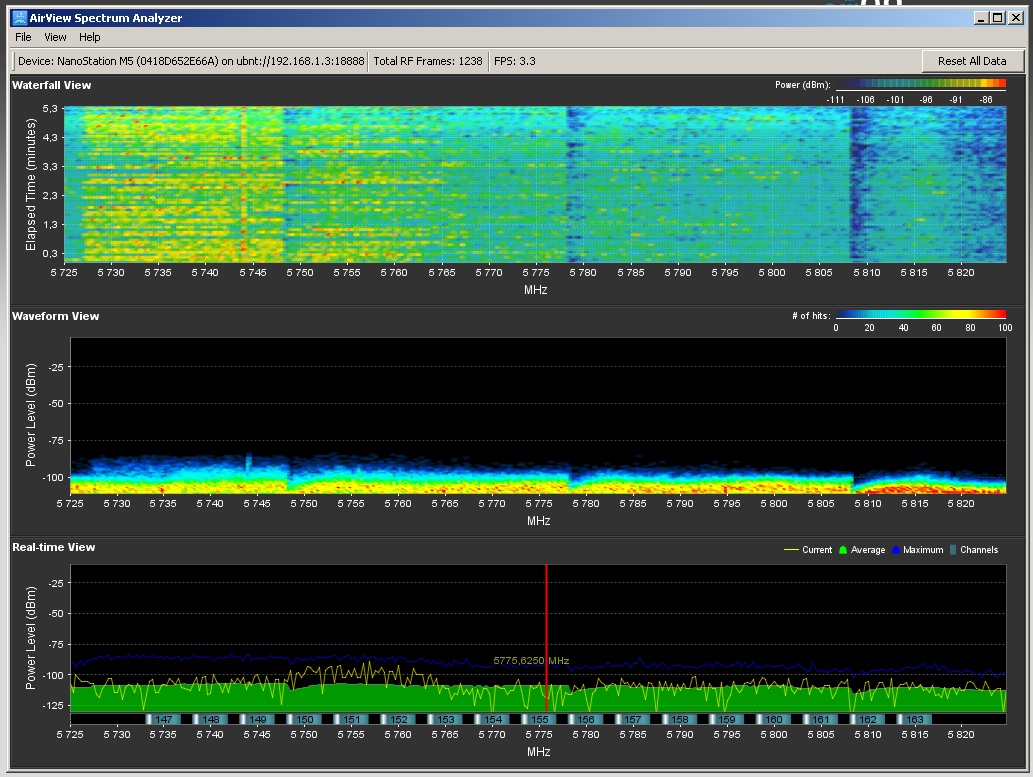Click the Device NanoStation M5 status text
The height and width of the screenshot is (777, 1033).
click(x=191, y=61)
